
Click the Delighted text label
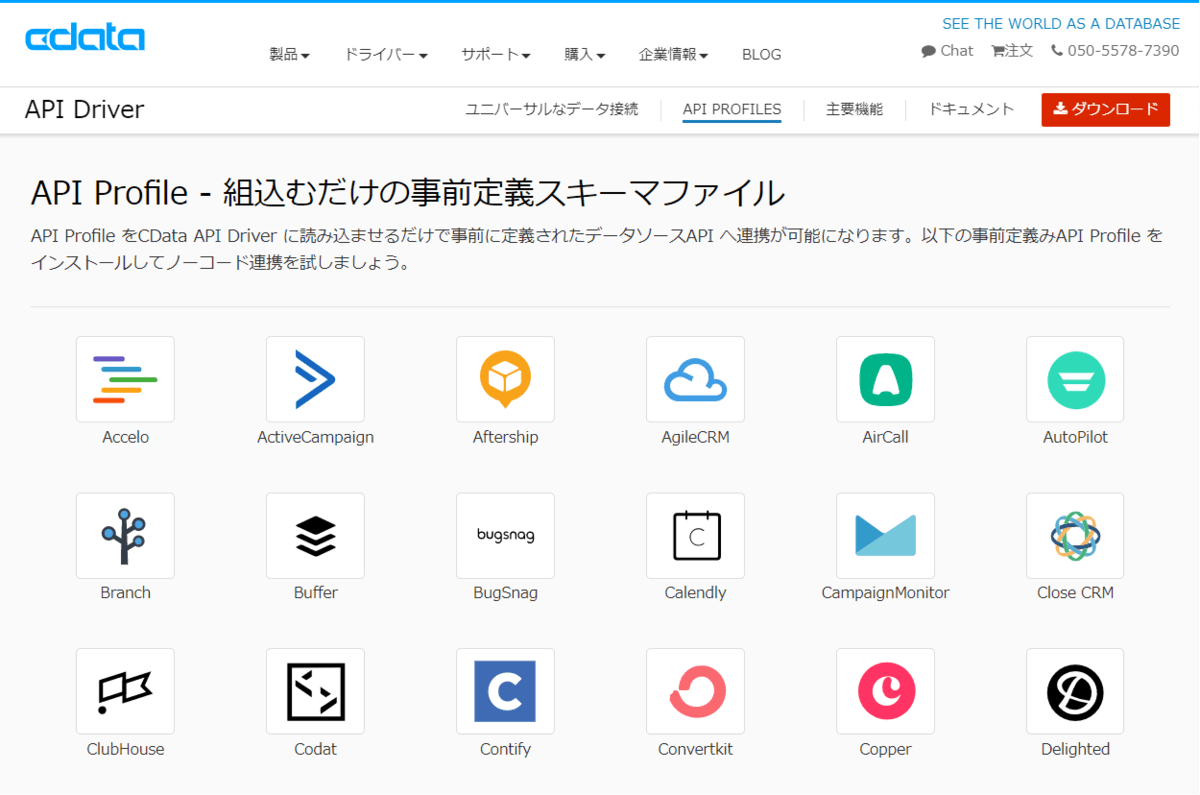point(1075,749)
